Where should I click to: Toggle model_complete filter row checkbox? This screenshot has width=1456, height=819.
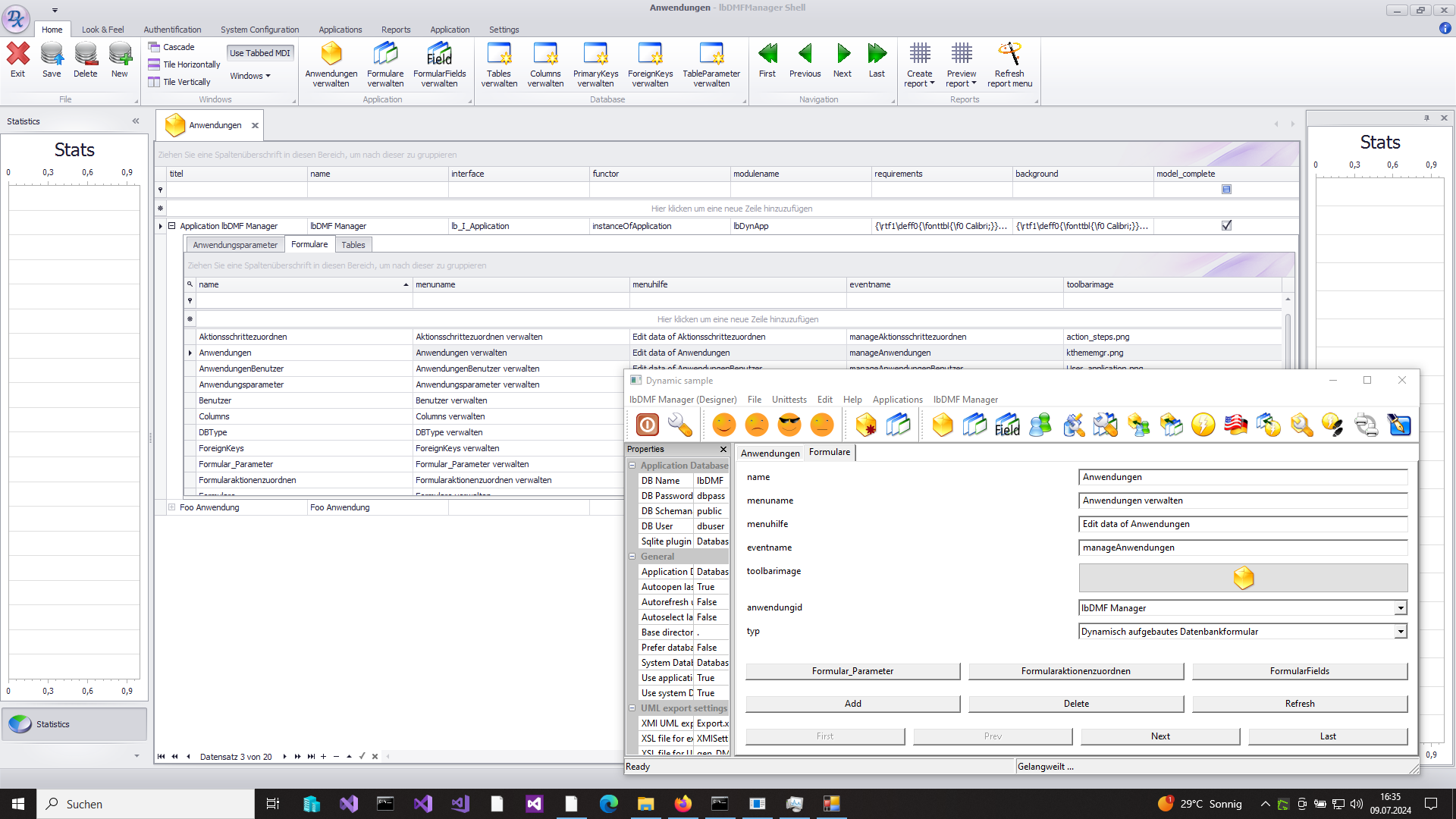[x=1226, y=190]
